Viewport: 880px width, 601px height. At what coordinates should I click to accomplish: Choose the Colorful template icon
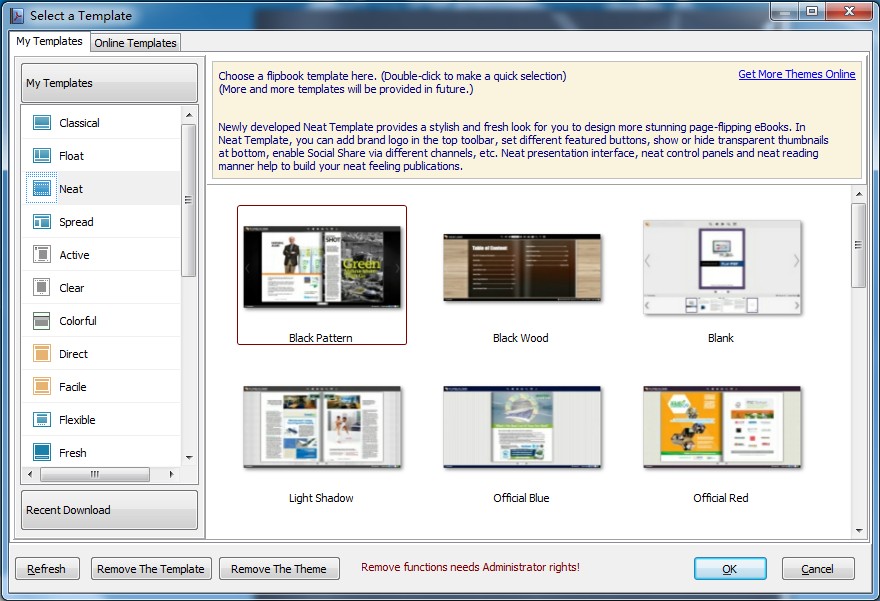(x=42, y=321)
